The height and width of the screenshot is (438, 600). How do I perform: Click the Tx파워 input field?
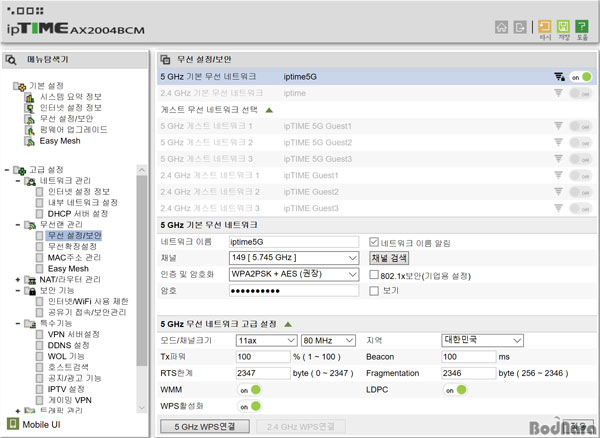[x=263, y=357]
